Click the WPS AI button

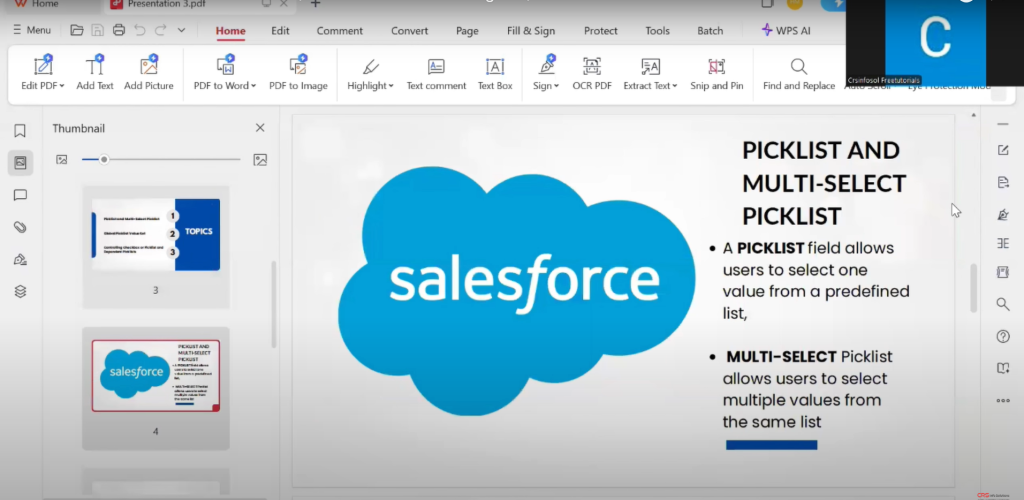[786, 31]
